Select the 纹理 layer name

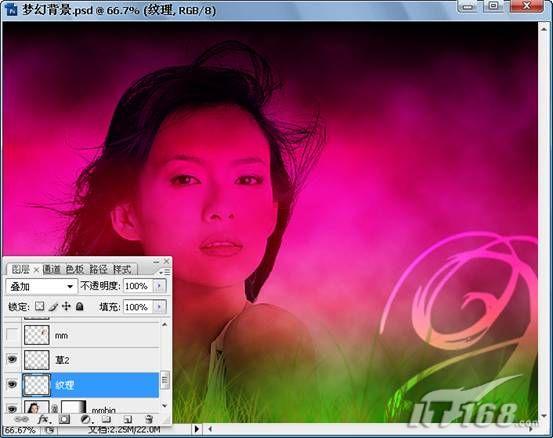coord(65,385)
